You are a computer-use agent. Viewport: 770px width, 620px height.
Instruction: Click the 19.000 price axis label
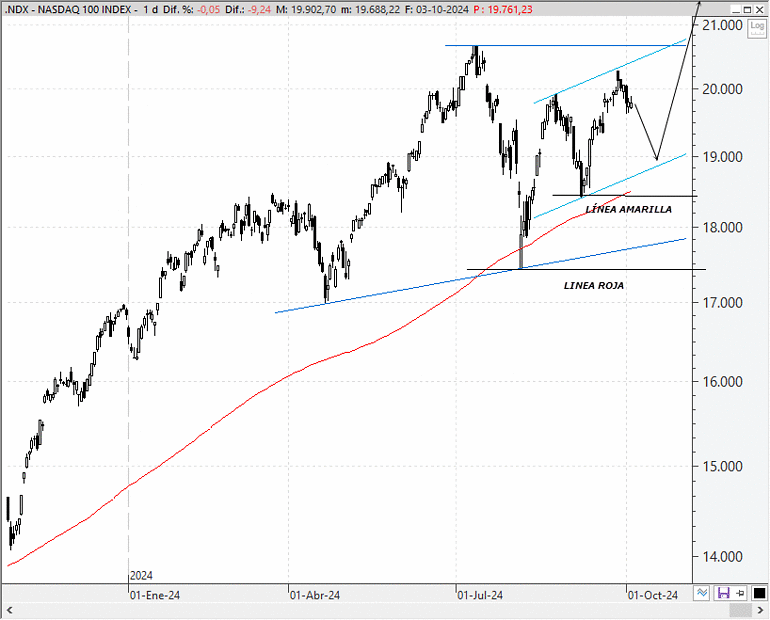(x=722, y=157)
